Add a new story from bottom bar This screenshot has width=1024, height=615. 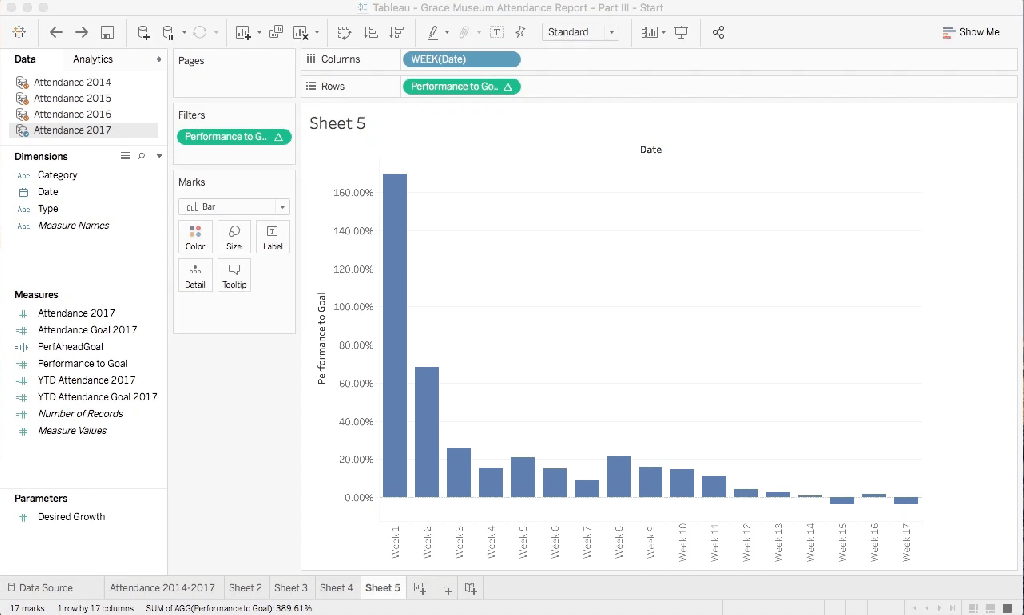pos(470,588)
